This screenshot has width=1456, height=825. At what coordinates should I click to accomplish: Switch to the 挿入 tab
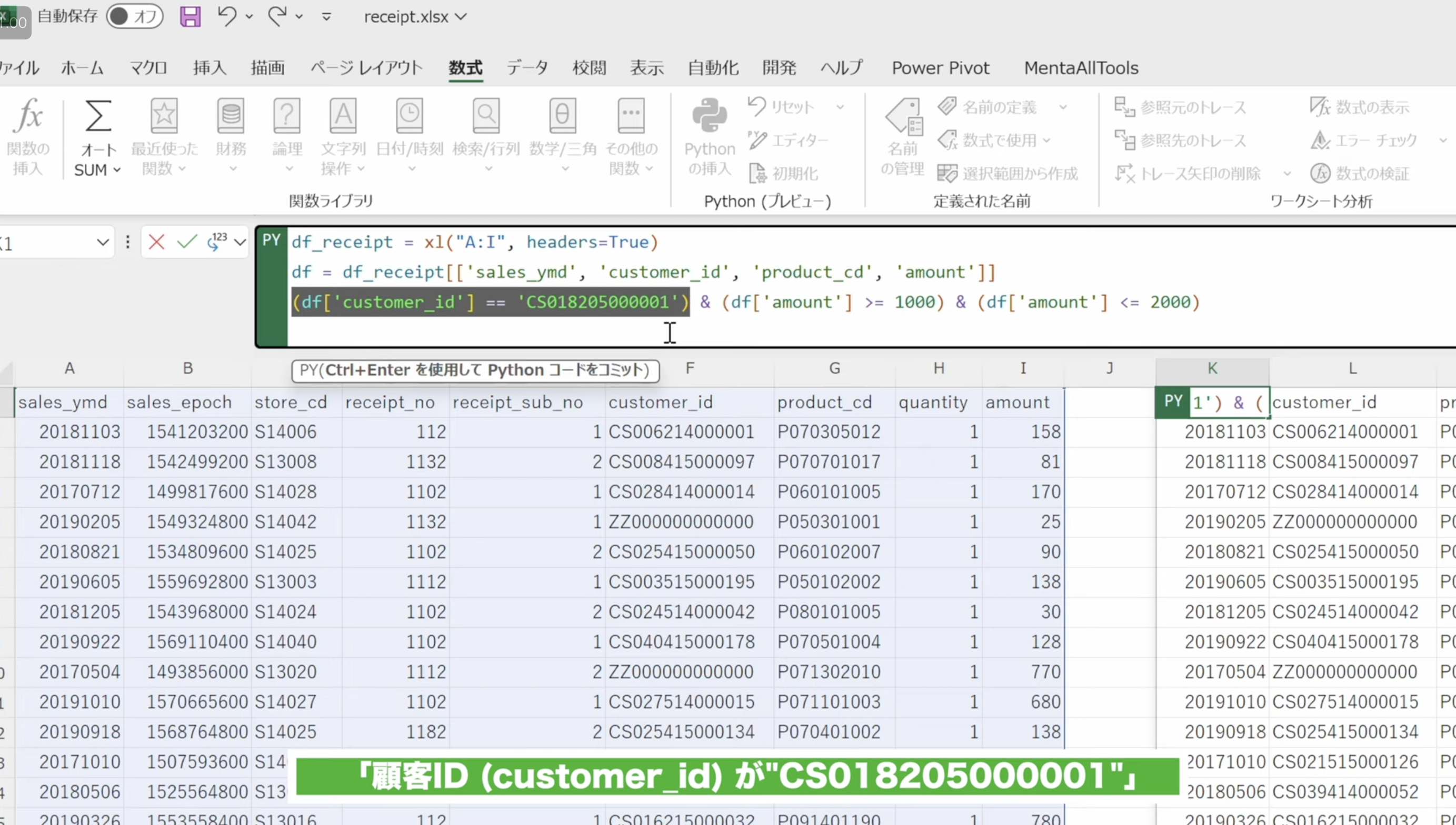[210, 68]
